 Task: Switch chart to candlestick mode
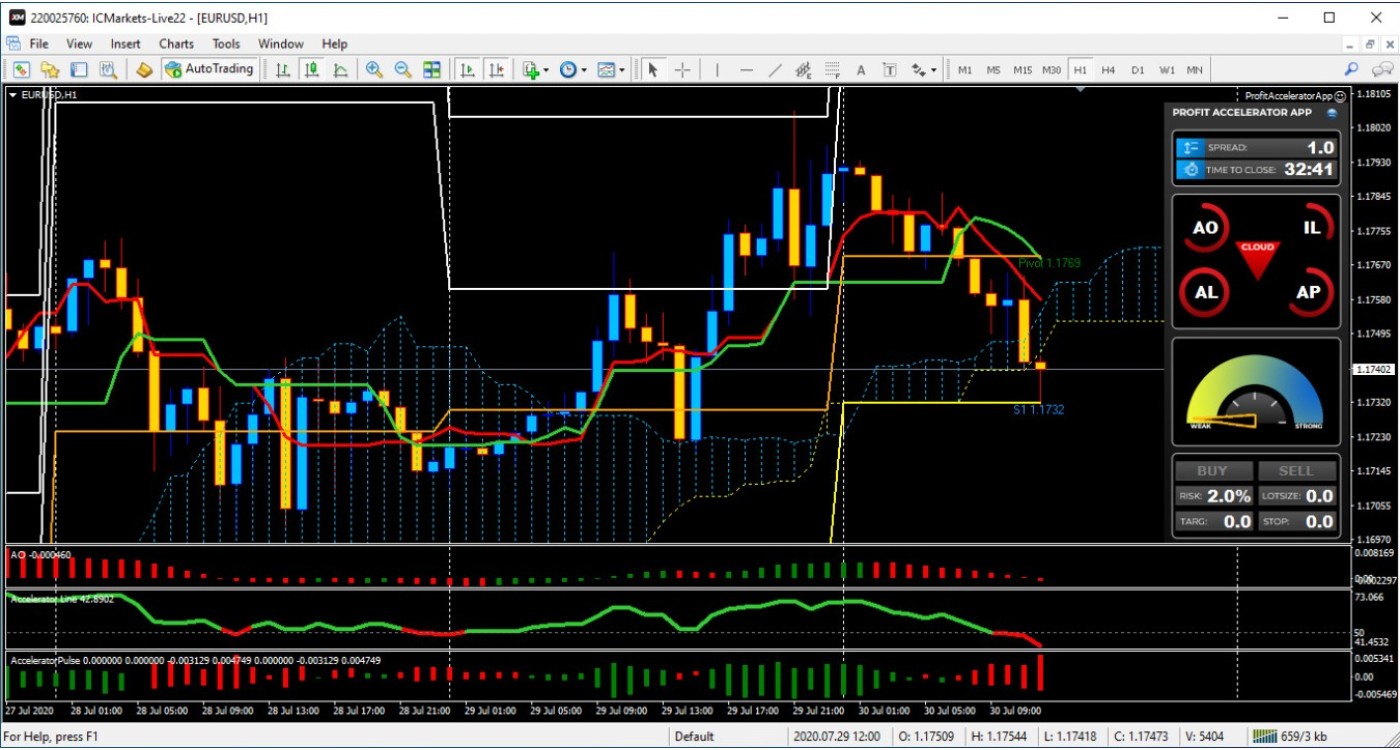point(312,70)
